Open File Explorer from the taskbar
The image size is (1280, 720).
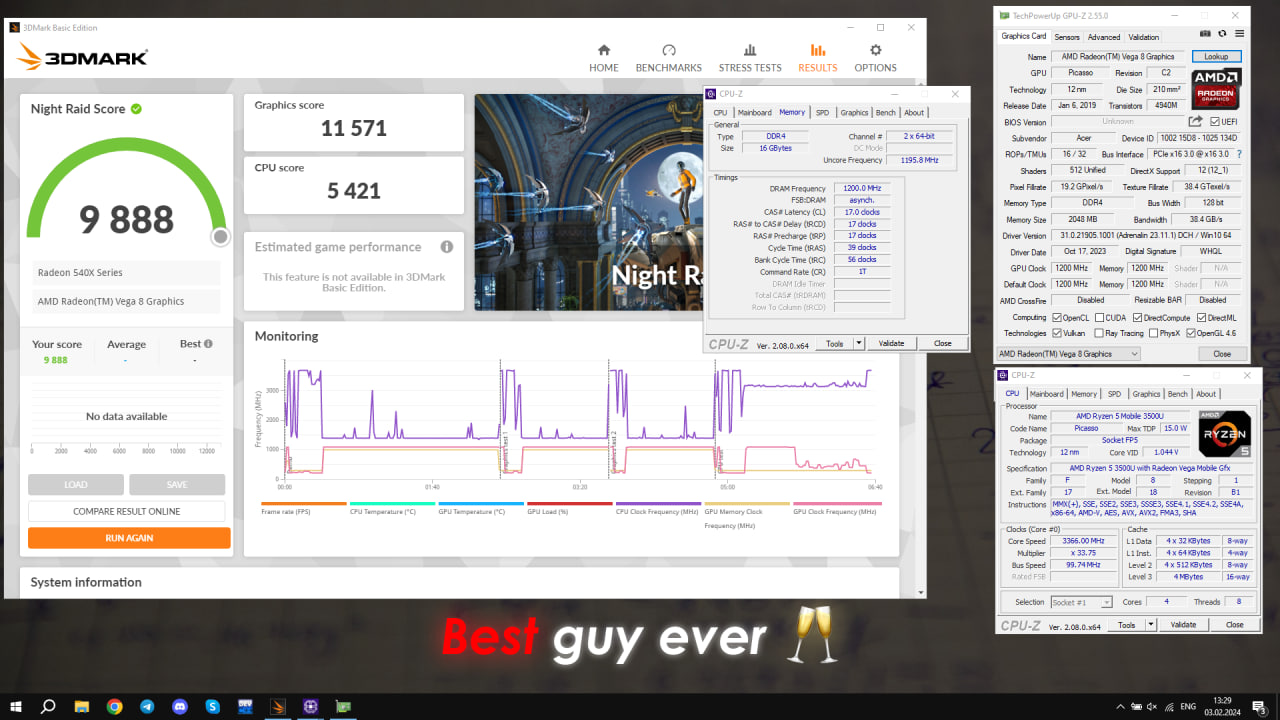(82, 706)
